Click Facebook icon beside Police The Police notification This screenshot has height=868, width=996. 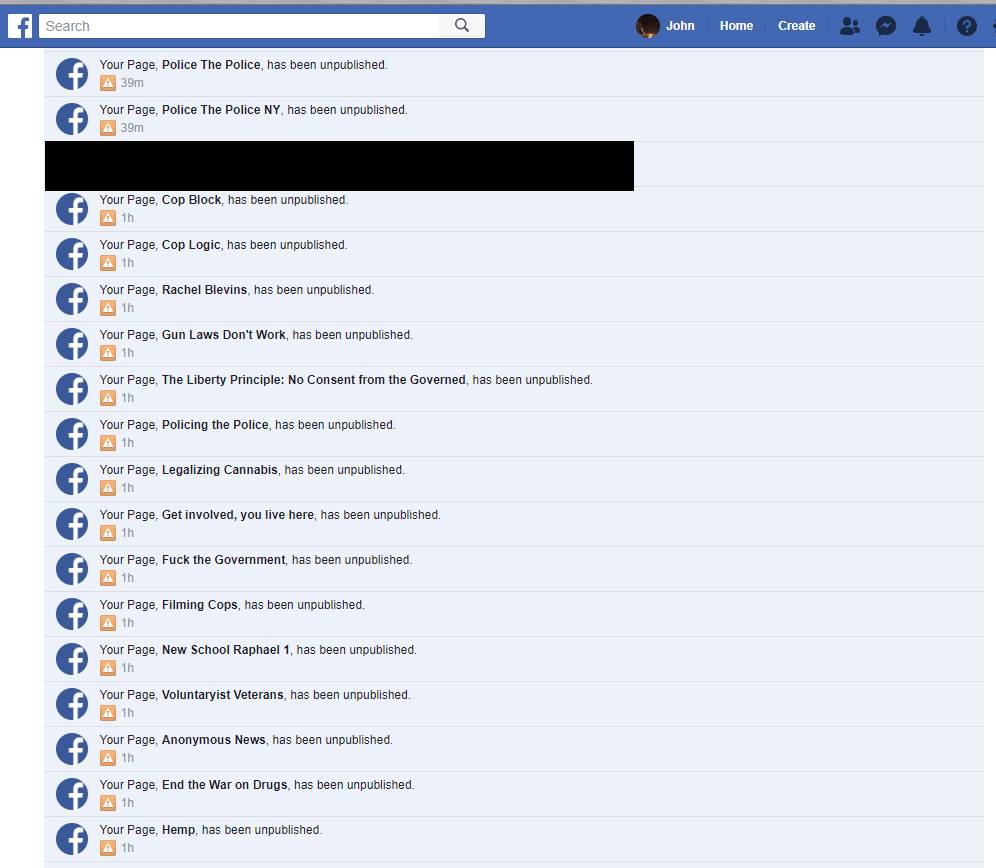pos(72,74)
